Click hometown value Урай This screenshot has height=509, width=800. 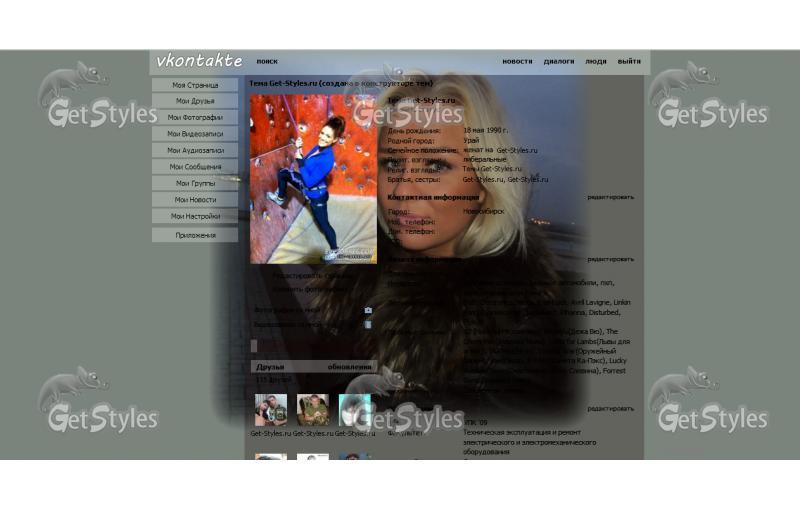[471, 140]
